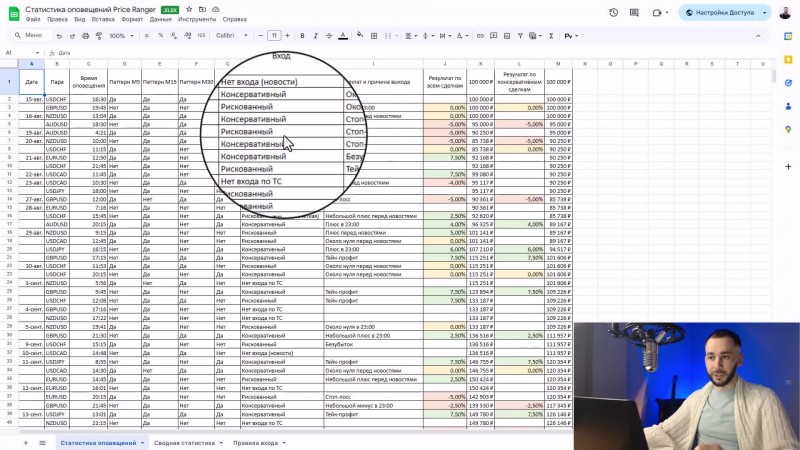Click the redo arrow icon
Viewport: 800px width, 450px height.
click(x=72, y=36)
